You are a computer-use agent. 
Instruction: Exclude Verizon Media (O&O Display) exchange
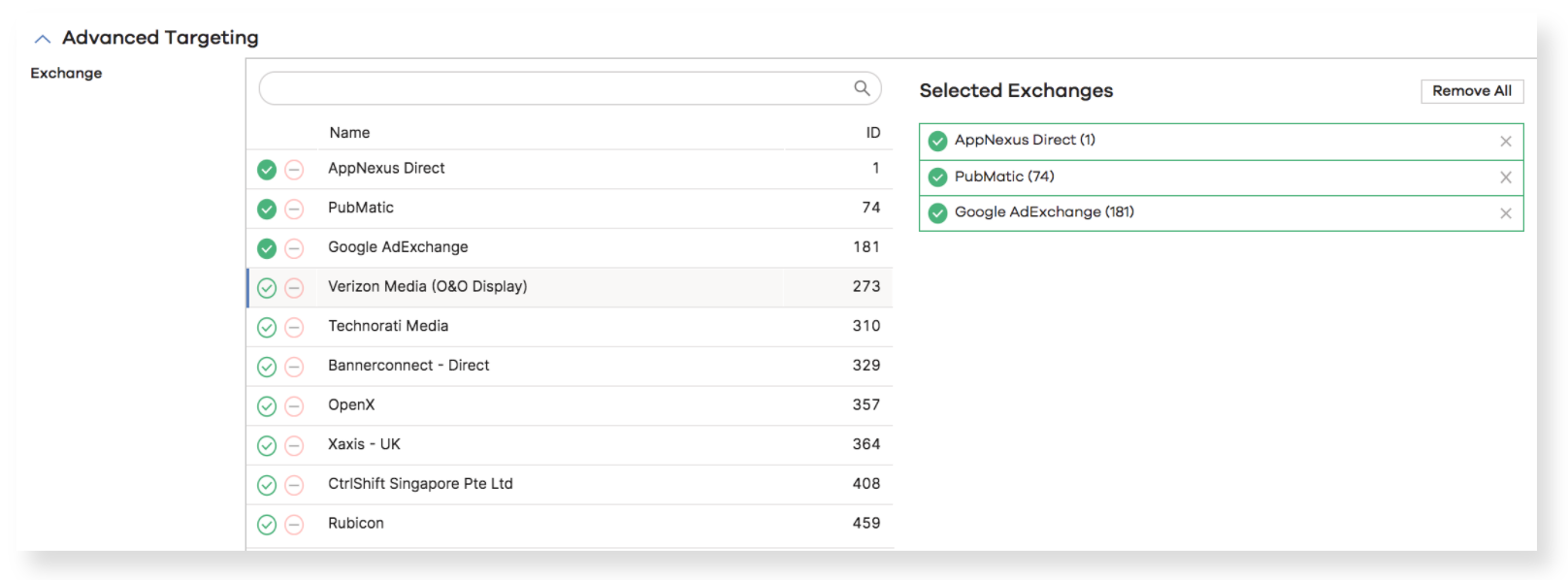click(x=294, y=288)
